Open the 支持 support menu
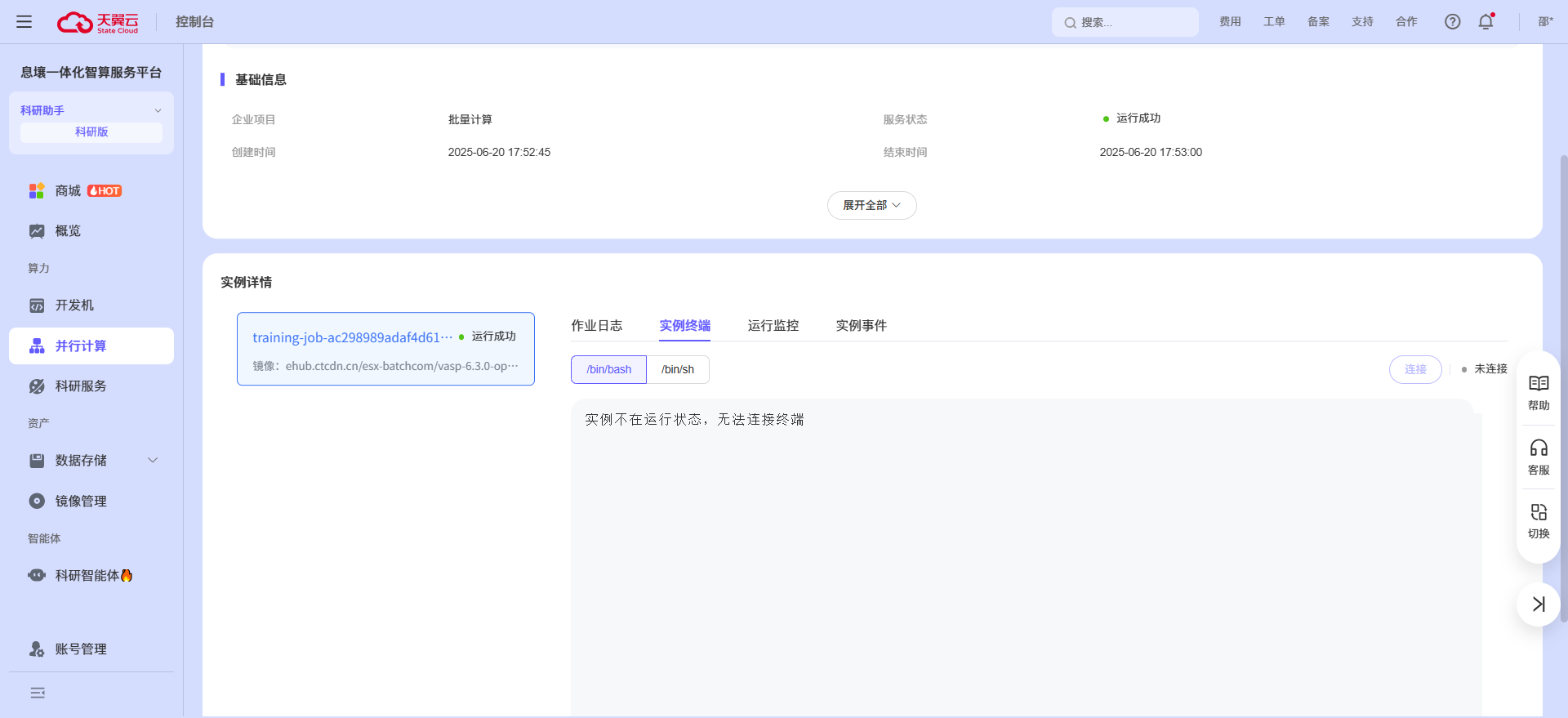The image size is (1568, 718). point(1362,22)
